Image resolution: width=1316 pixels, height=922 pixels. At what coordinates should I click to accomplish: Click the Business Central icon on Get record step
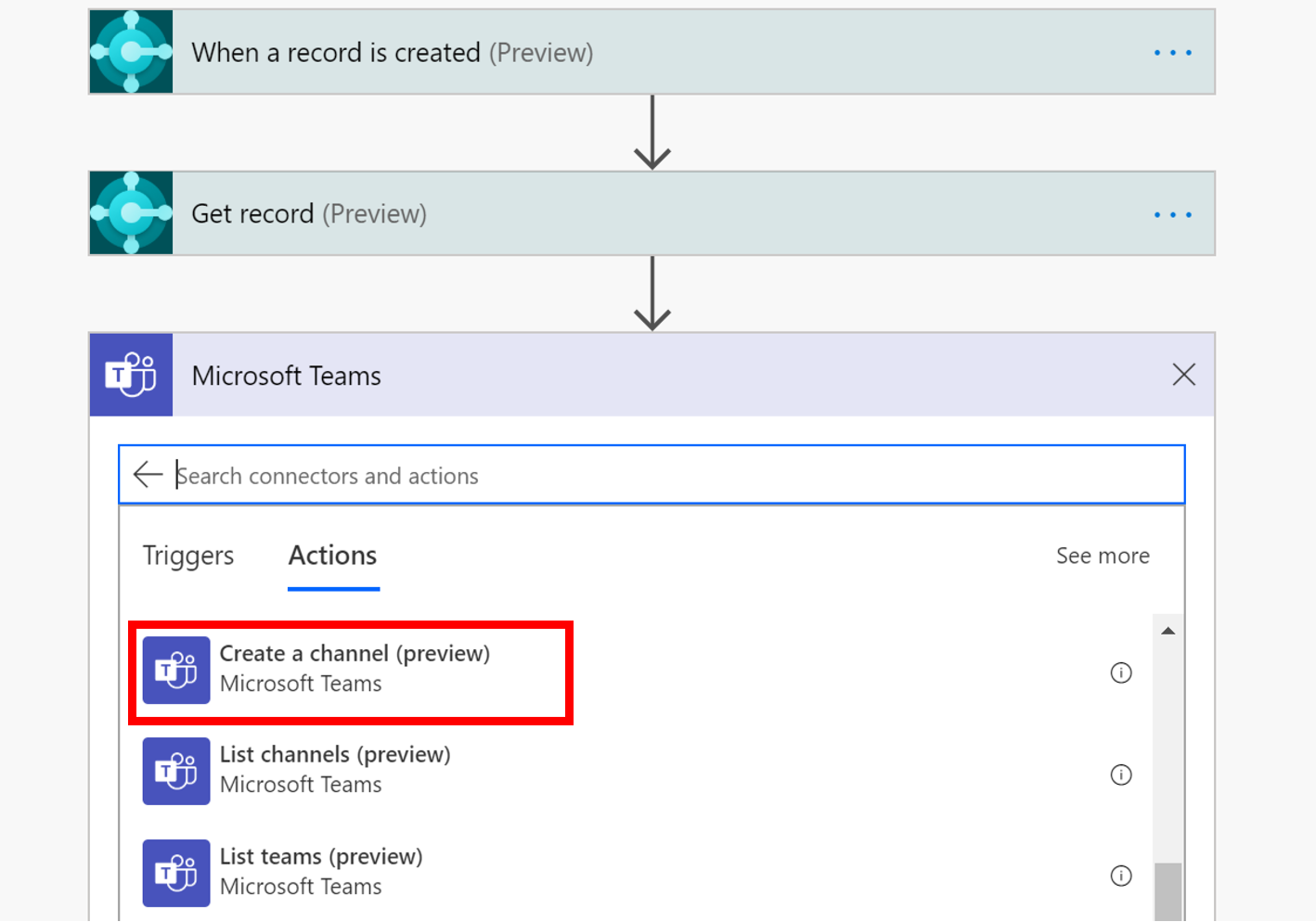(131, 213)
